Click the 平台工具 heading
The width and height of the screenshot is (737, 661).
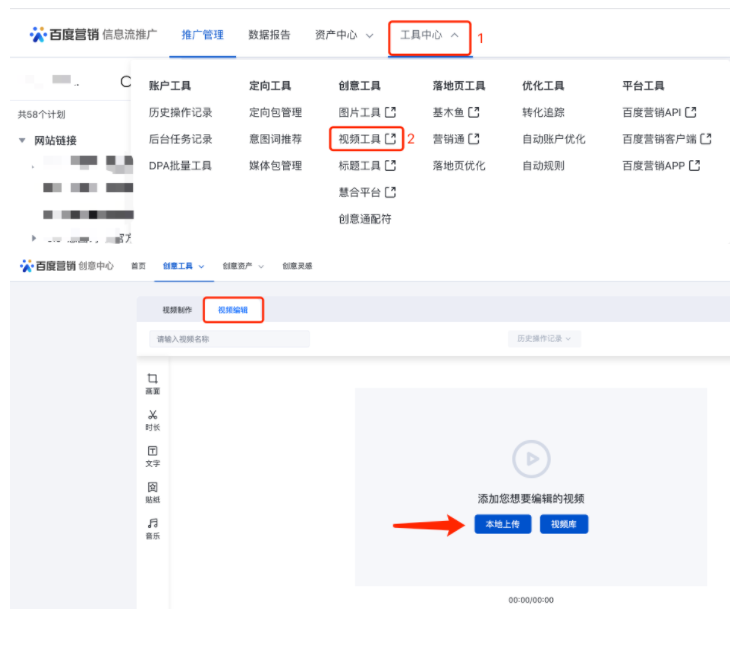tap(643, 86)
